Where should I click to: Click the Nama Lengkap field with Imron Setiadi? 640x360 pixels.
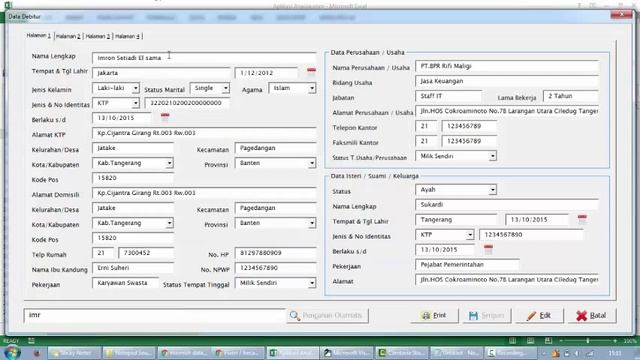pyautogui.click(x=204, y=58)
